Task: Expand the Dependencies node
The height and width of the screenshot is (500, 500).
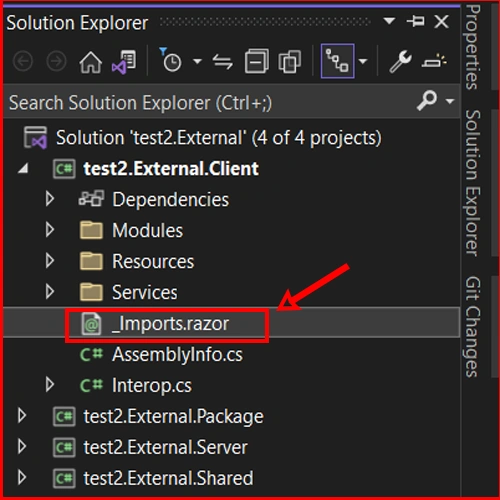Action: tap(50, 199)
